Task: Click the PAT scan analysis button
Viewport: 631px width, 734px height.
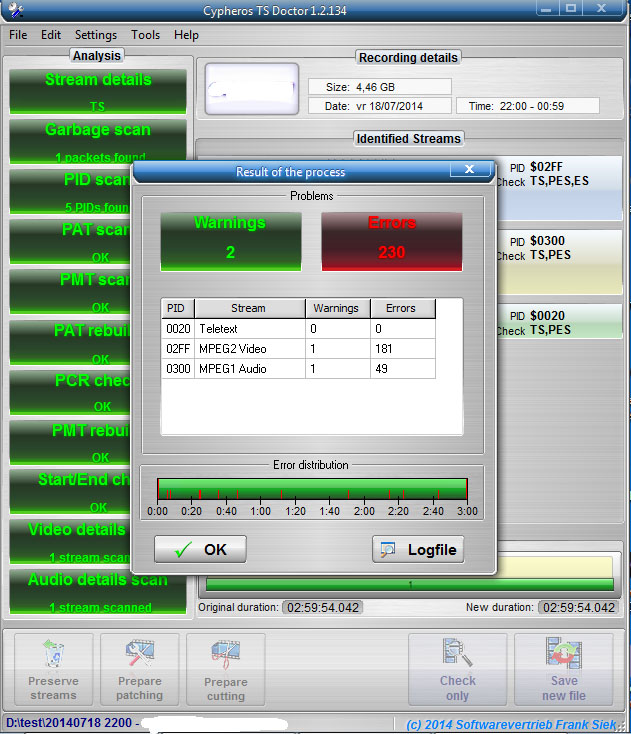Action: tap(70, 242)
